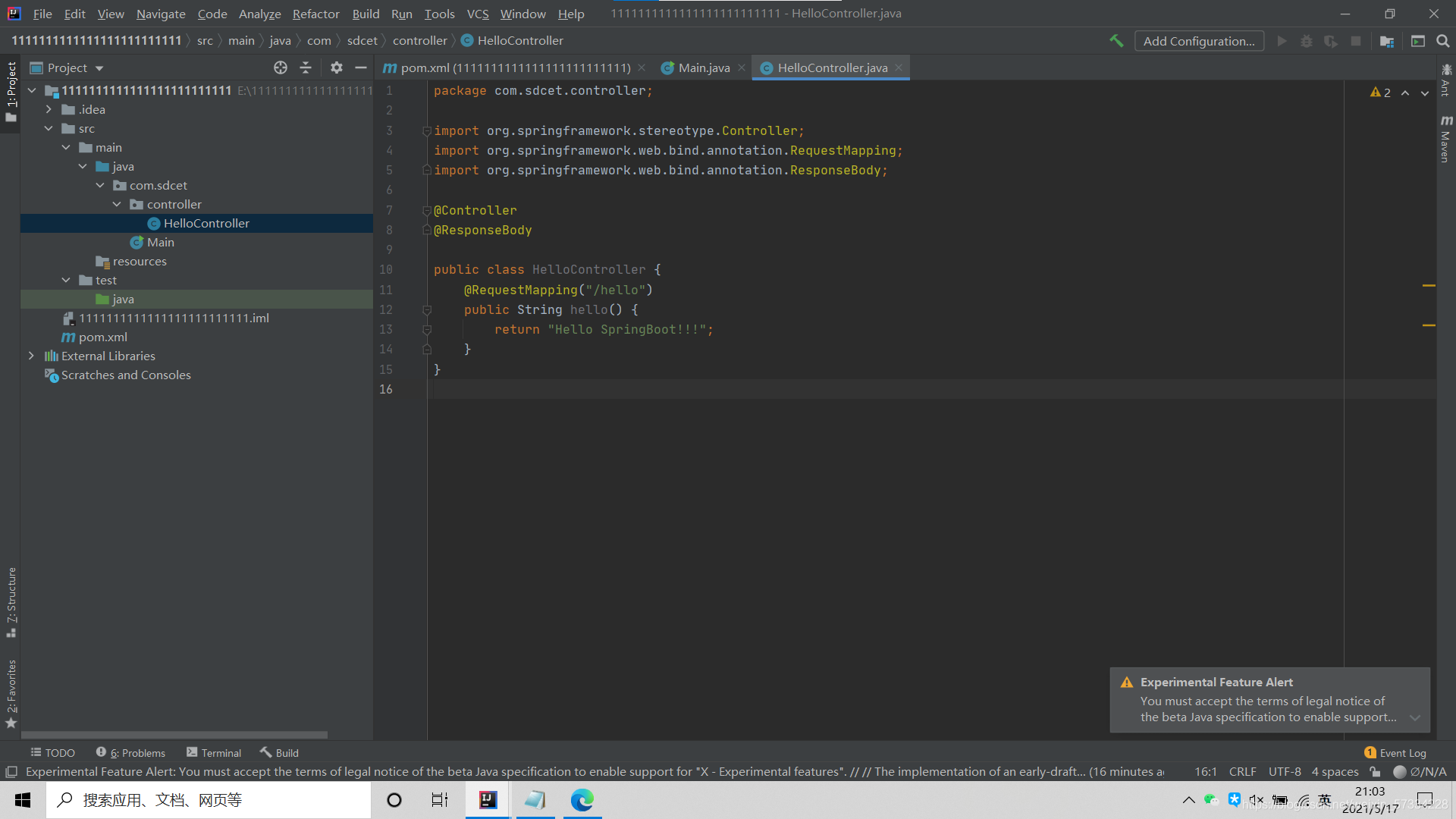The width and height of the screenshot is (1456, 819).
Task: Click the UTF-8 encoding selector
Action: [1285, 772]
